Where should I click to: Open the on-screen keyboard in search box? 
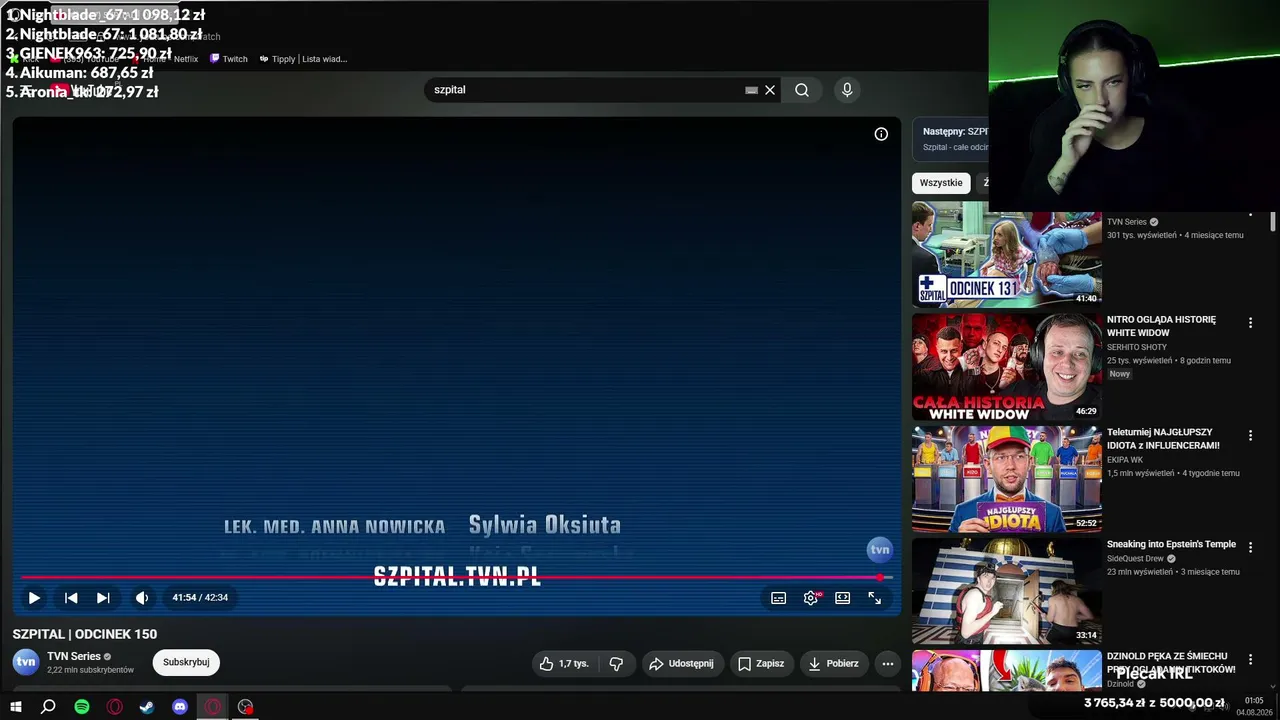[751, 90]
